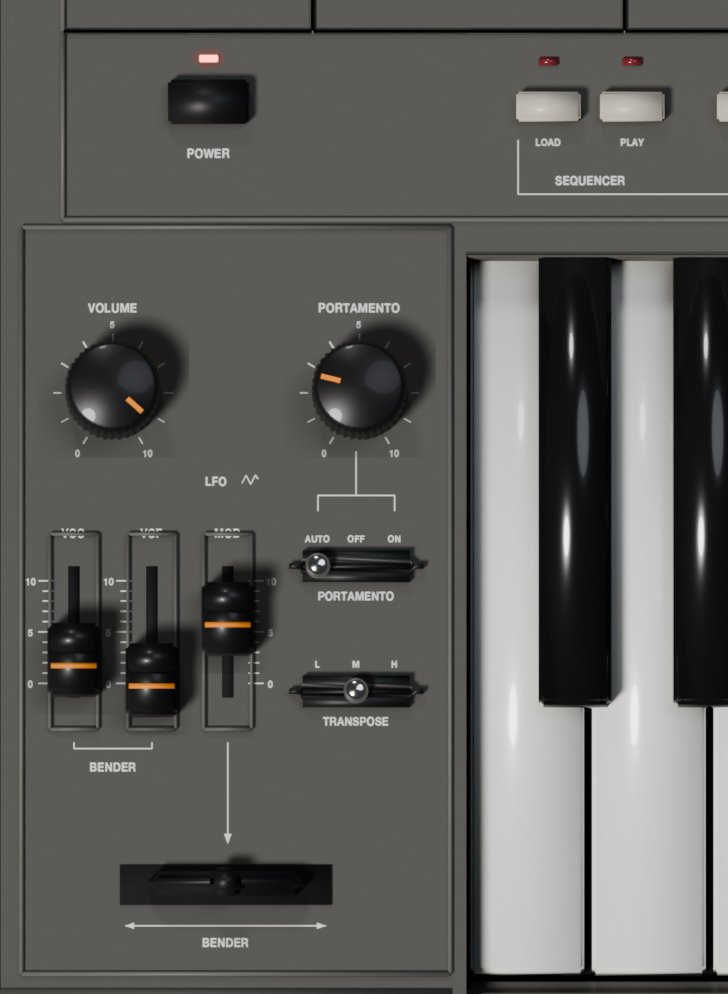Set the Transpose switch to H
The width and height of the screenshot is (728, 994).
pos(394,690)
